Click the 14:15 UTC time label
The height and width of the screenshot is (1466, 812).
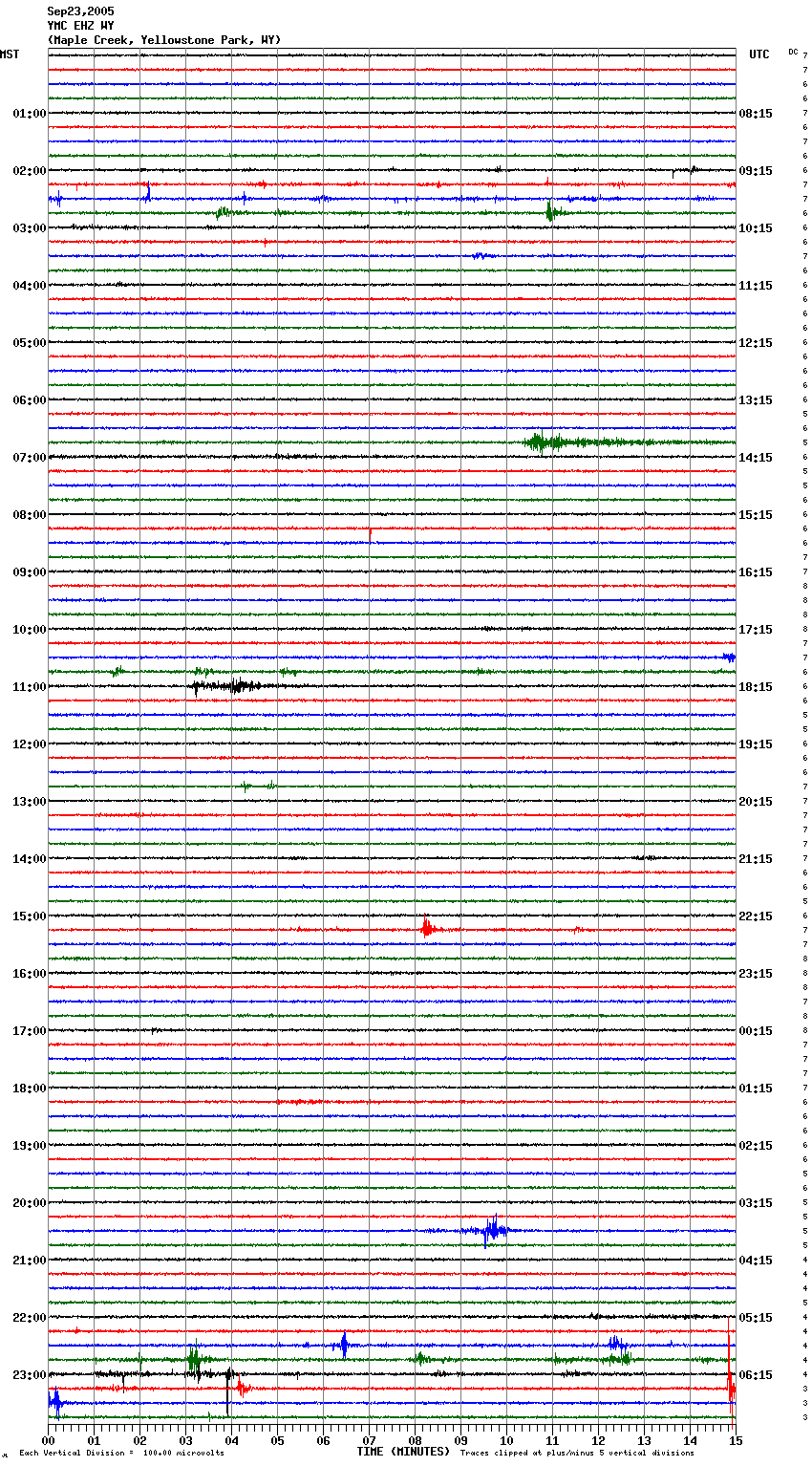point(756,458)
